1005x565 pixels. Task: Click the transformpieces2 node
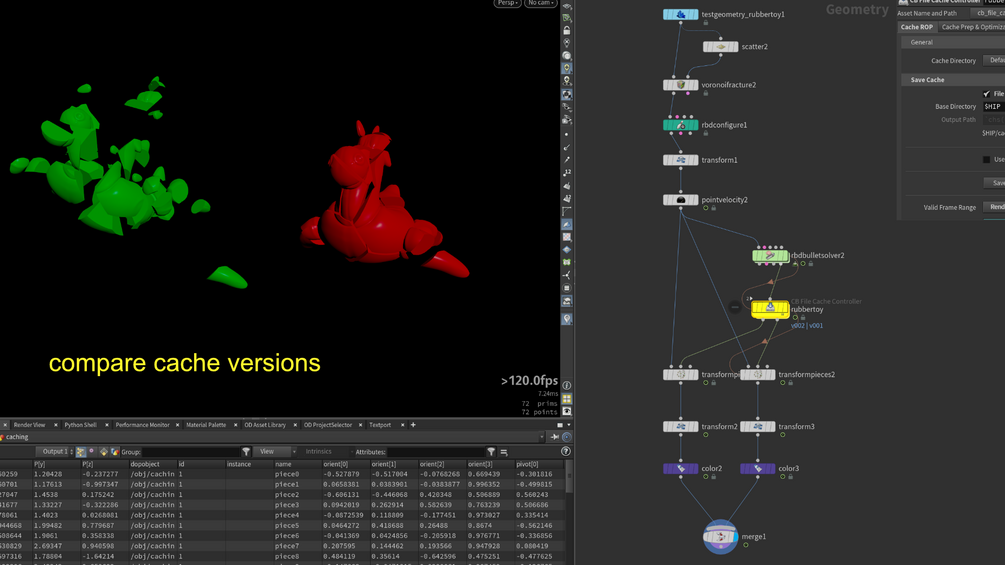[758, 375]
